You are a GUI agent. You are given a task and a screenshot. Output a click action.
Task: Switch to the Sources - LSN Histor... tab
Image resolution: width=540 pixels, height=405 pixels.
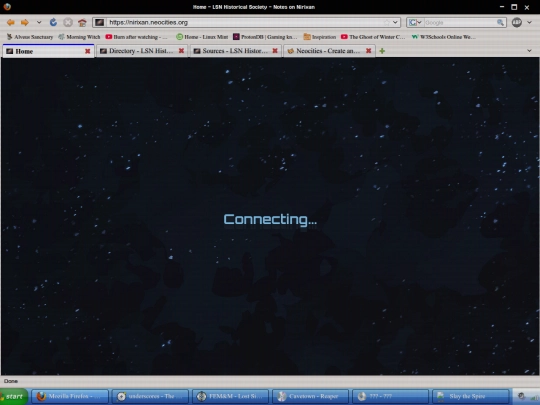coord(235,51)
